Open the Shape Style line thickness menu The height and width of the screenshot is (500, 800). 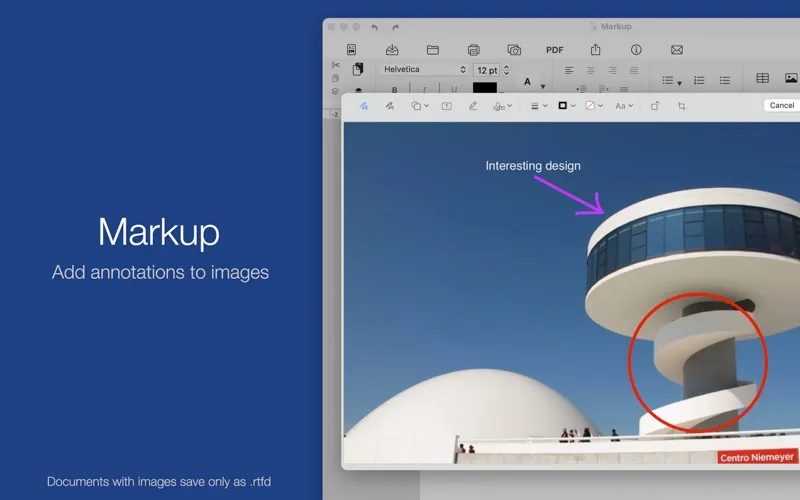539,106
